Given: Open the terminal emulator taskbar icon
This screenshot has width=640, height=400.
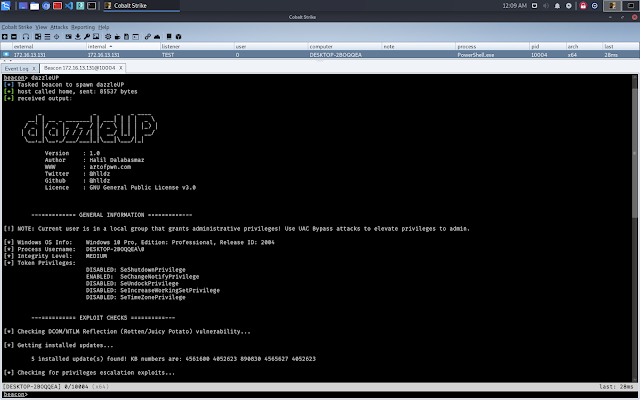Looking at the screenshot, I should (91, 6).
